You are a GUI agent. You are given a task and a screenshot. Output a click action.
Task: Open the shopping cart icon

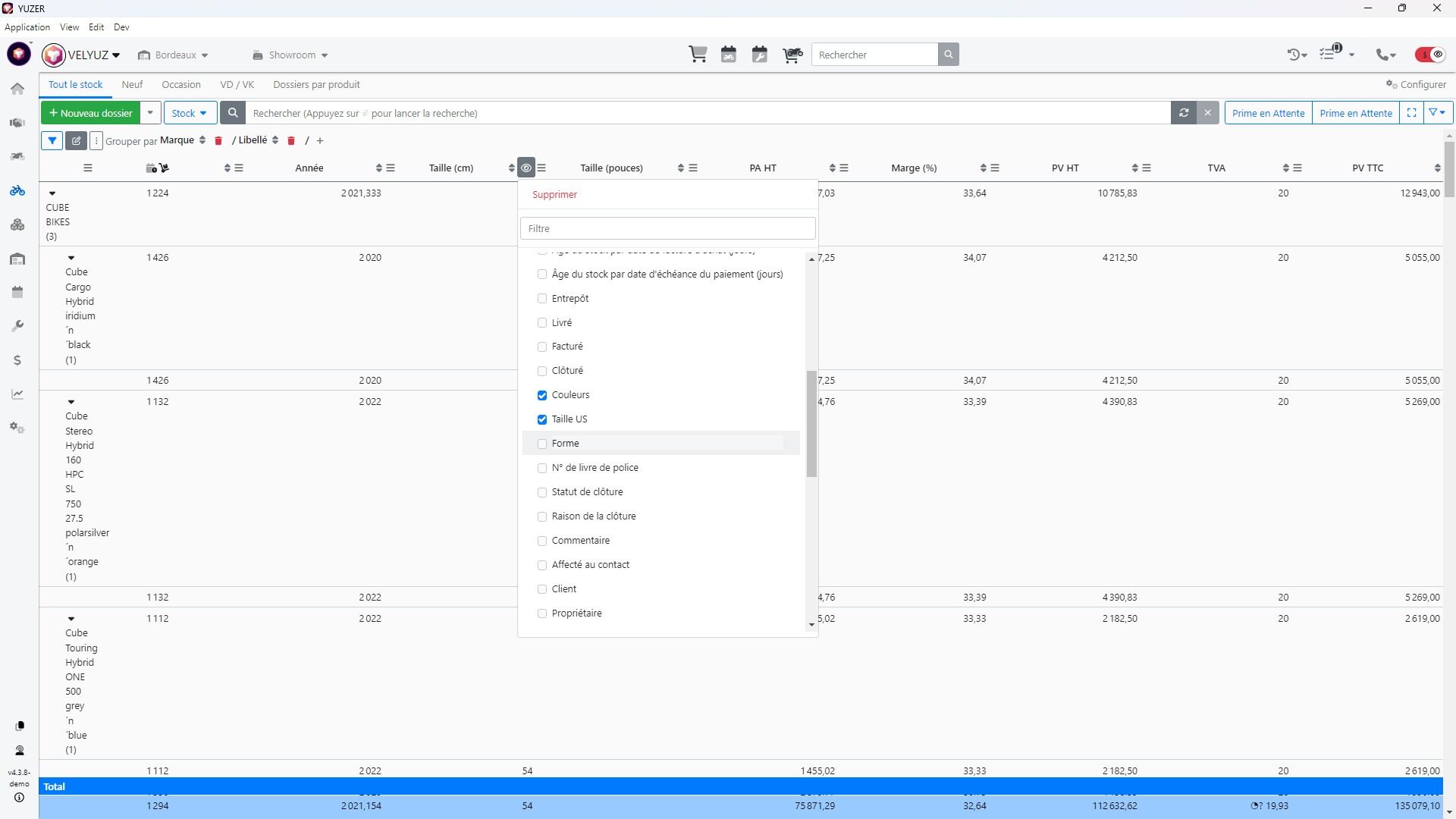[x=698, y=55]
